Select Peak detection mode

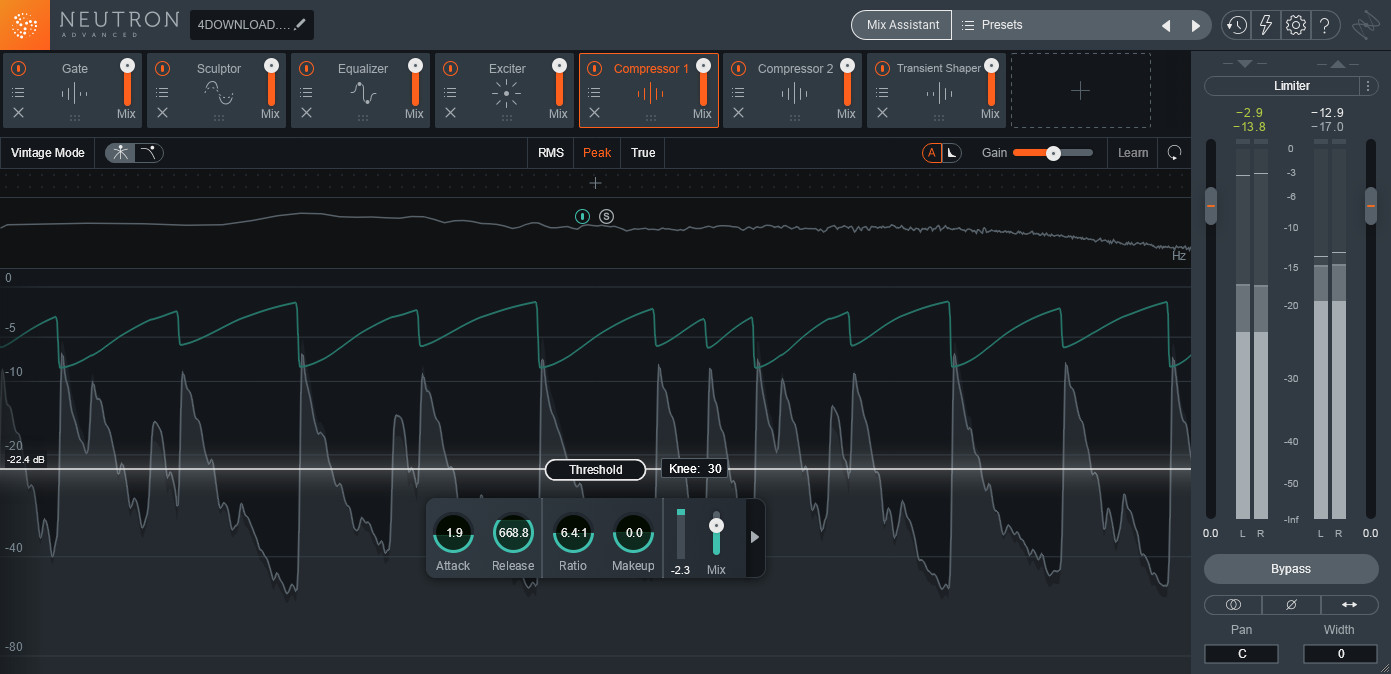(x=597, y=153)
